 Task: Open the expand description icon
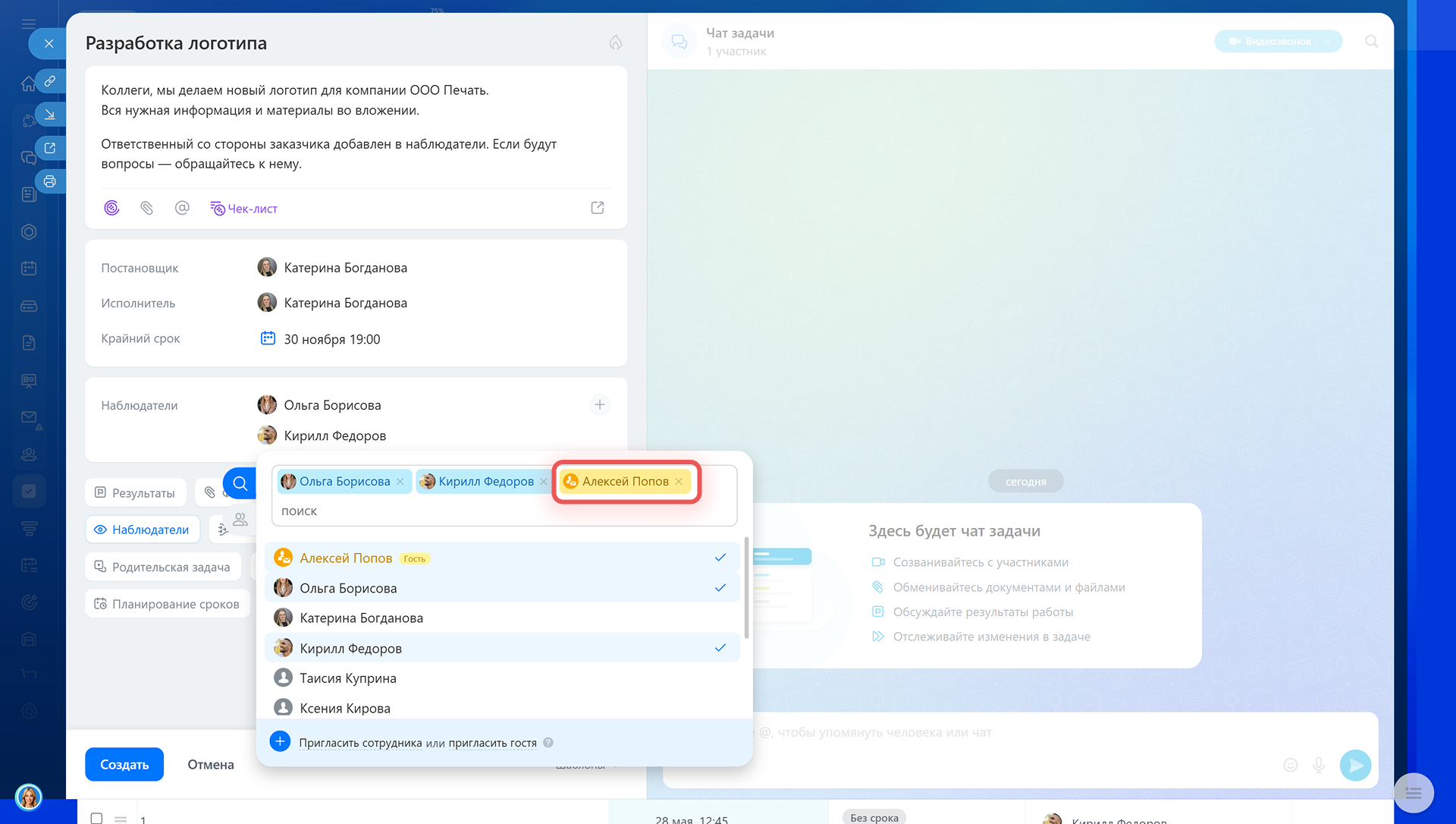[598, 208]
